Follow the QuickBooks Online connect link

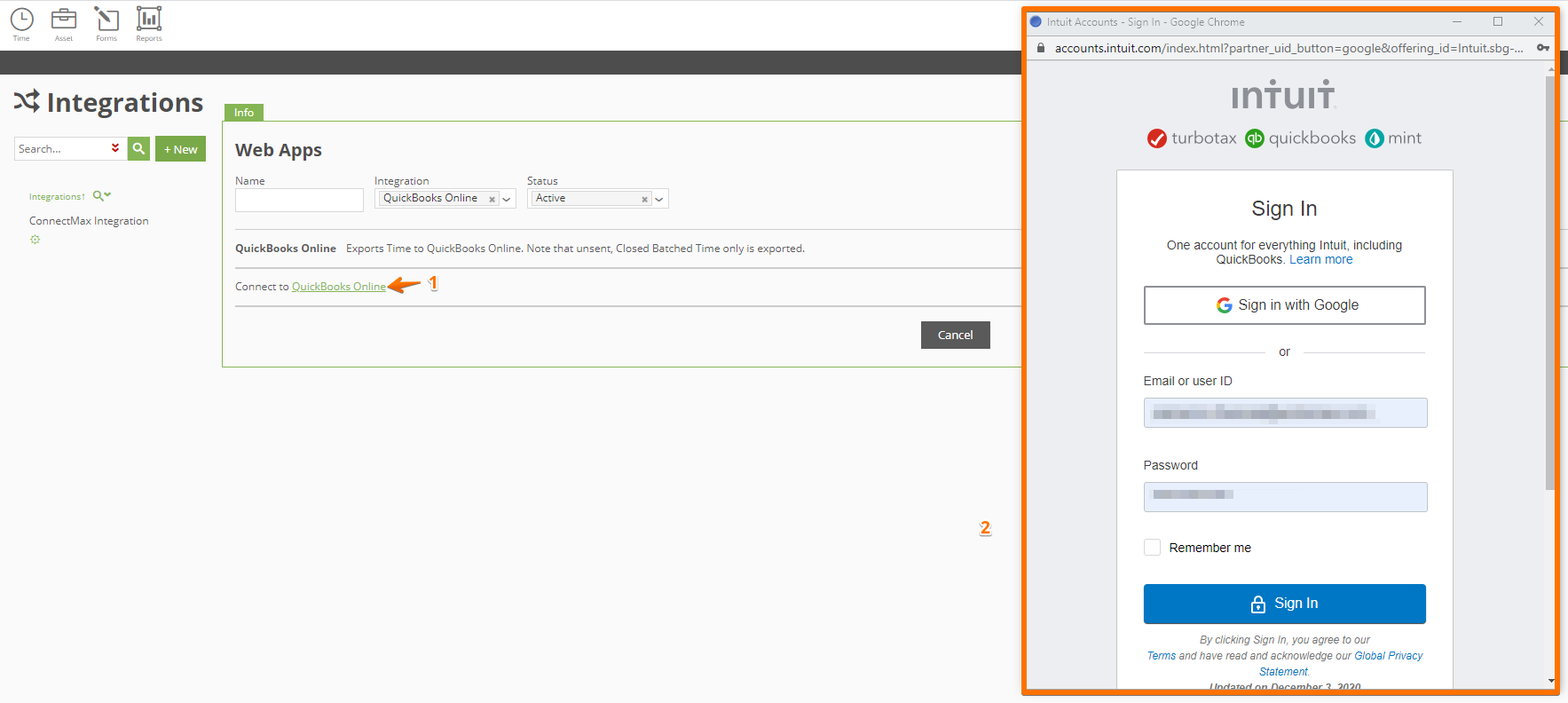click(x=339, y=287)
